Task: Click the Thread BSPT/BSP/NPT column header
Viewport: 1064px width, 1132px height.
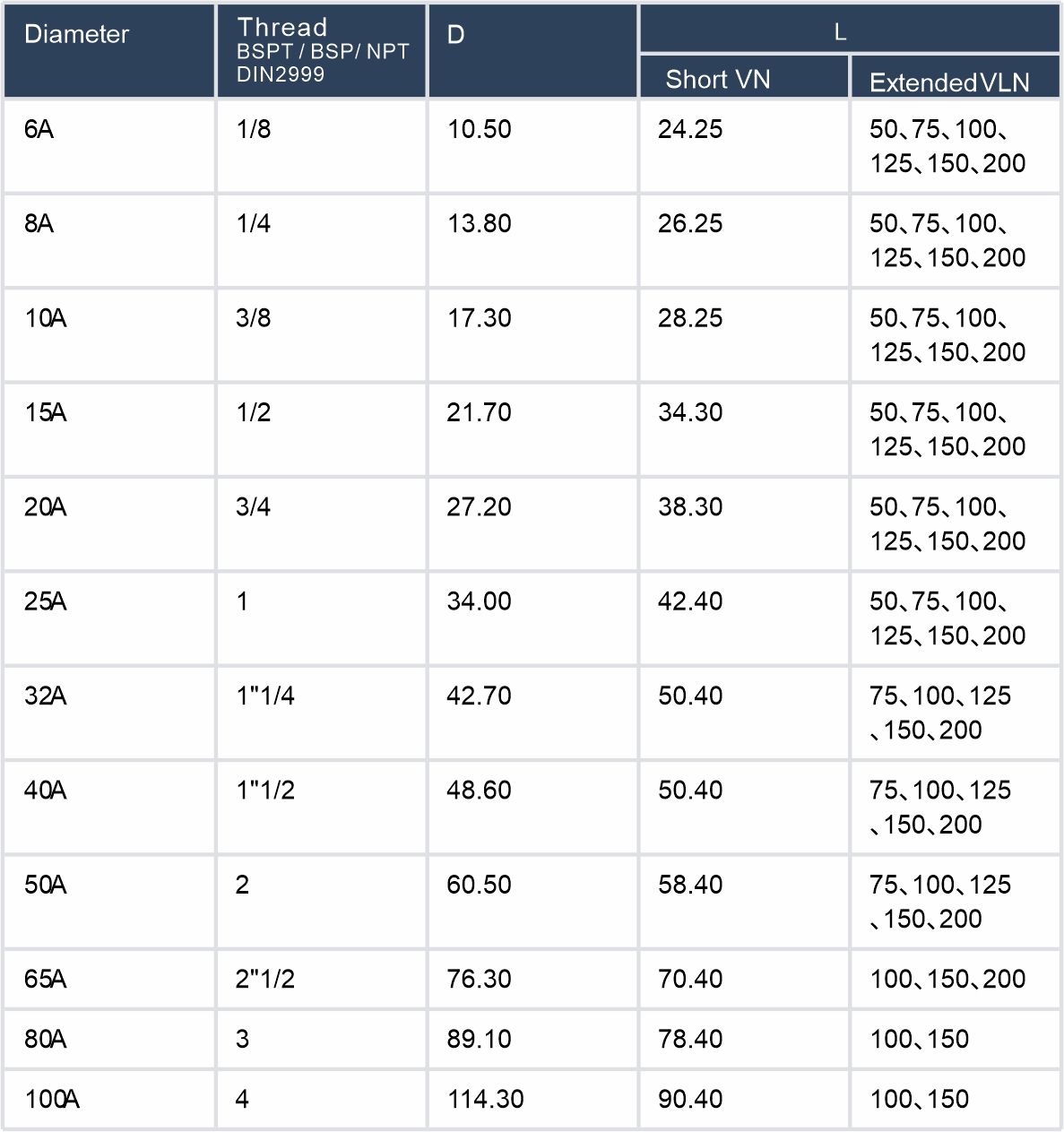Action: 323,50
